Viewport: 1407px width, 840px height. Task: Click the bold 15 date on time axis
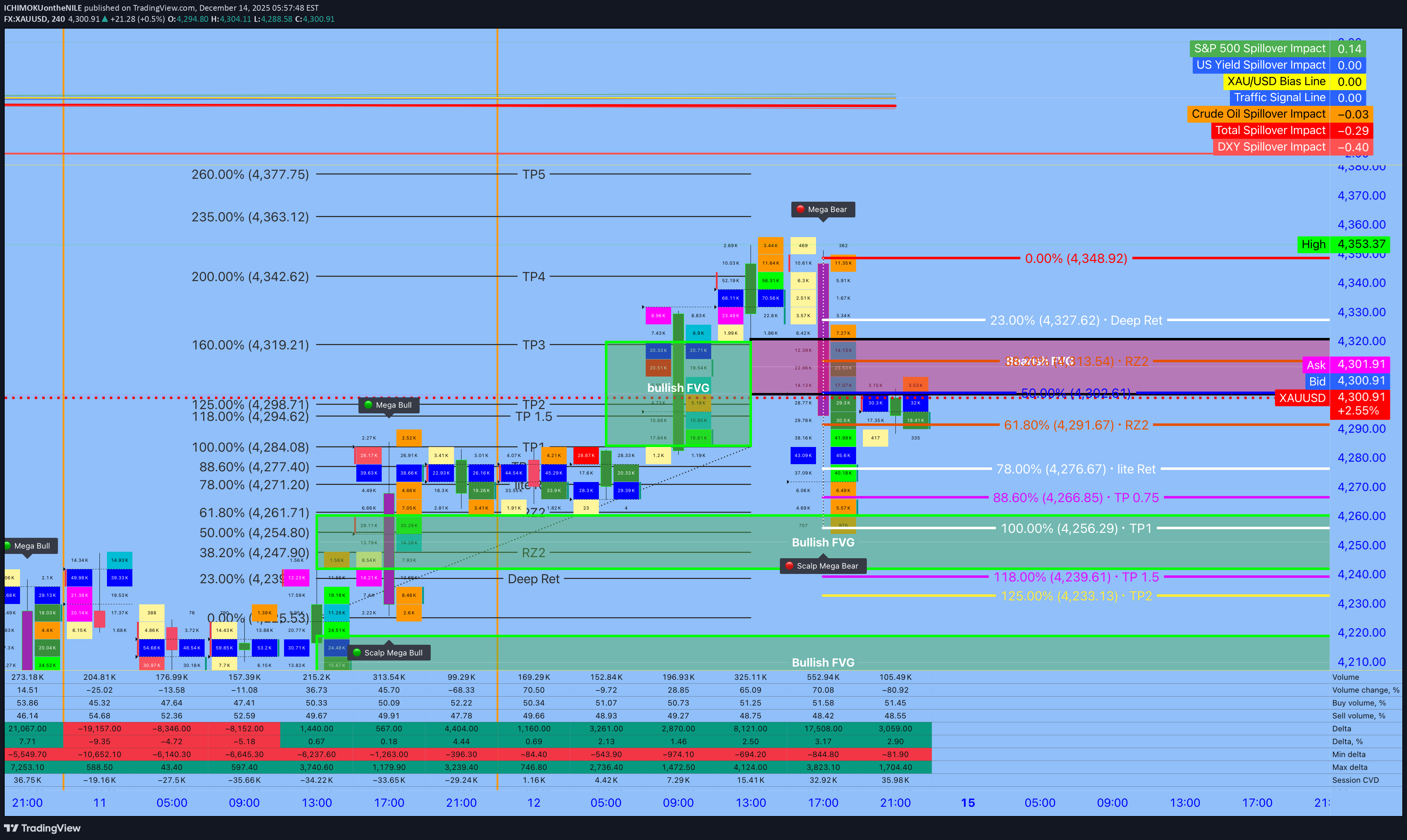(968, 803)
